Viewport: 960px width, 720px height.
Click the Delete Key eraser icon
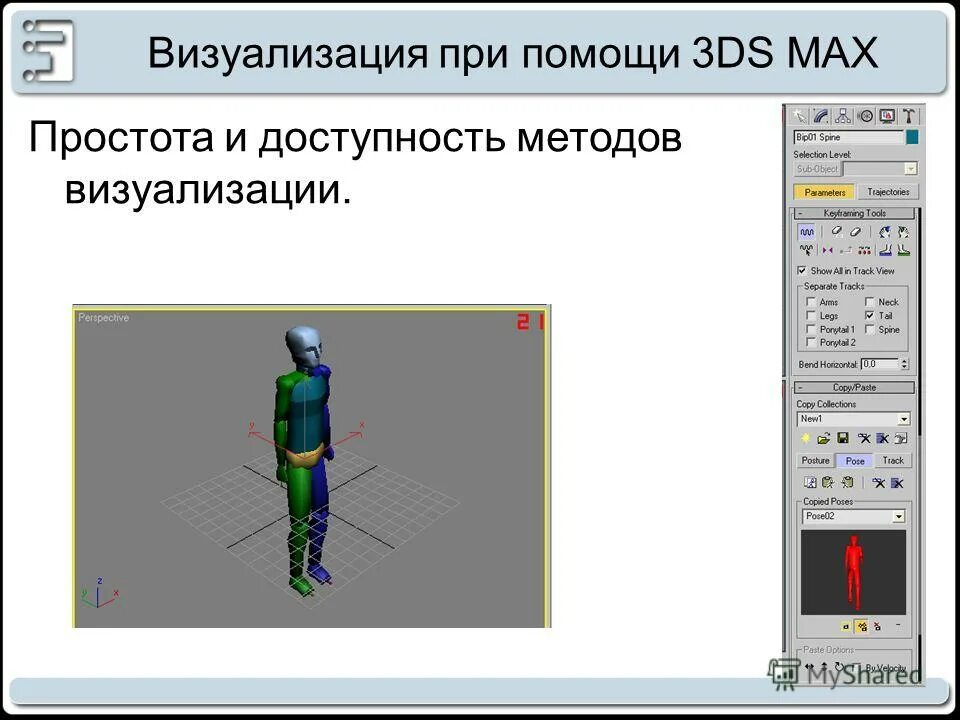[855, 231]
